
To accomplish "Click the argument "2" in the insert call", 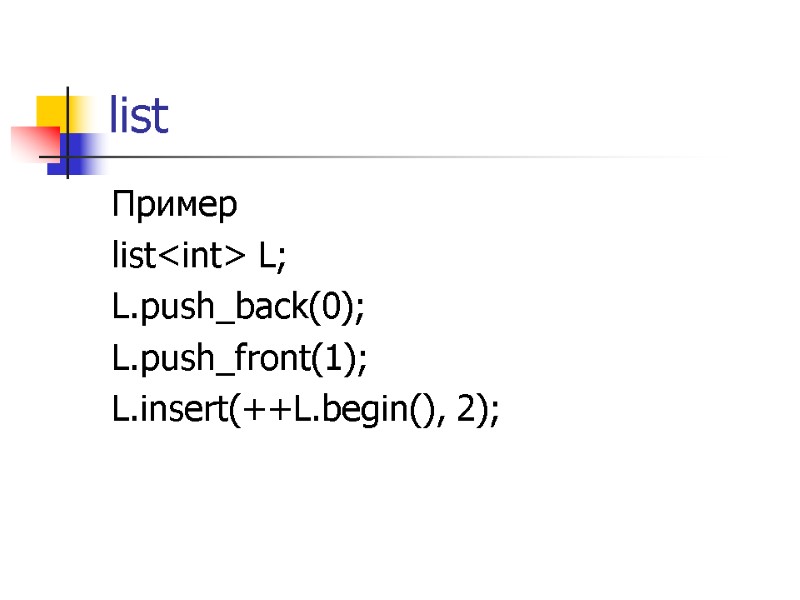I will [x=465, y=409].
